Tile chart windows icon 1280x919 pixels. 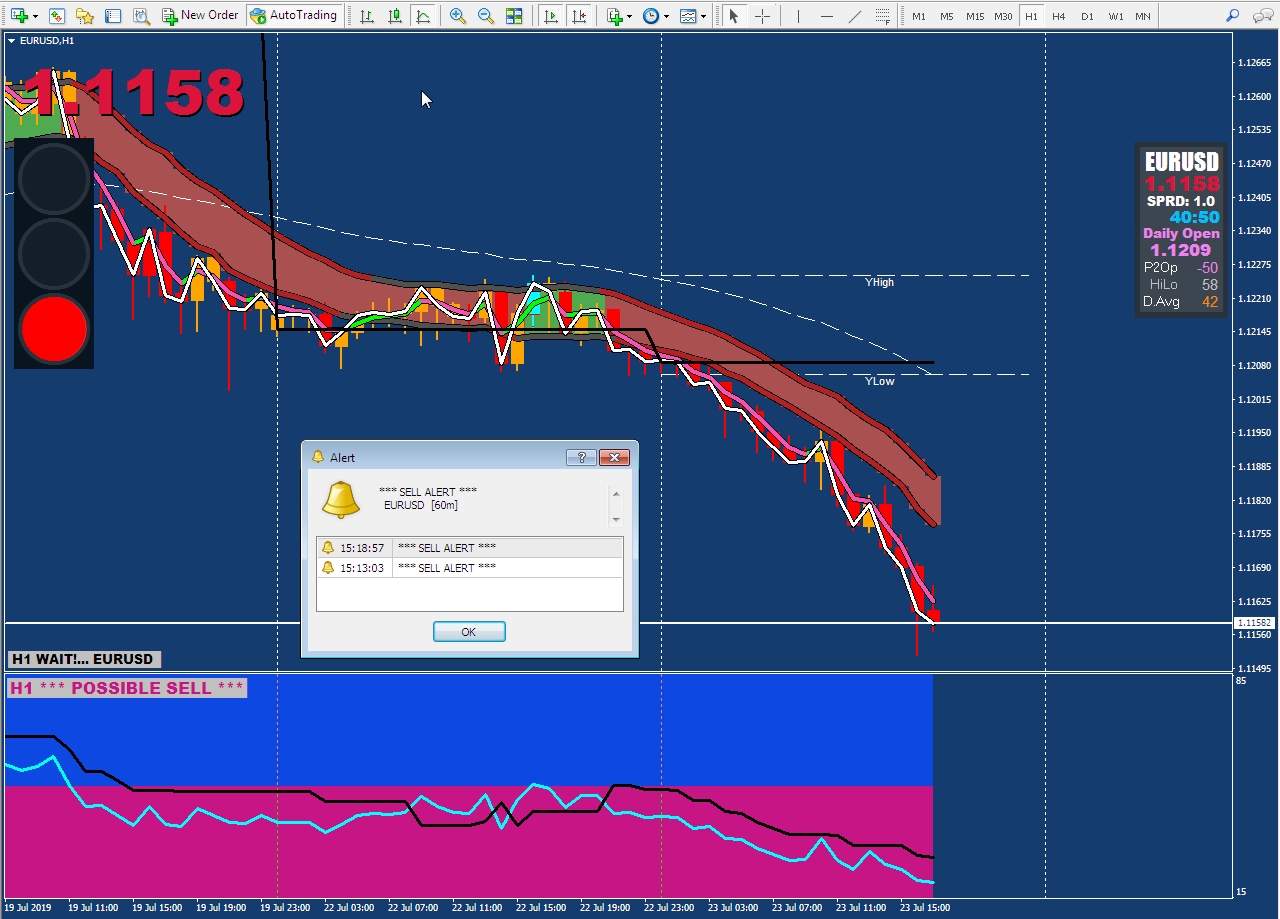(x=514, y=16)
